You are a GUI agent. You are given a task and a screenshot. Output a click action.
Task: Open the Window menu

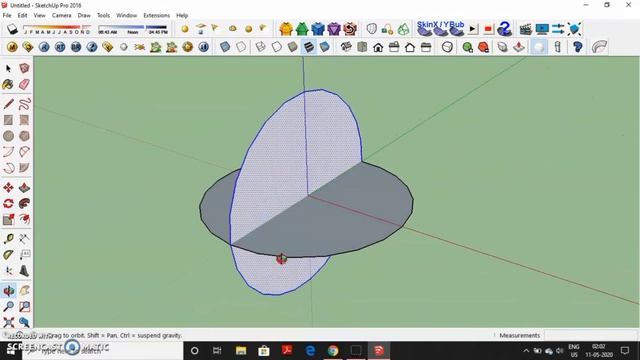point(127,15)
